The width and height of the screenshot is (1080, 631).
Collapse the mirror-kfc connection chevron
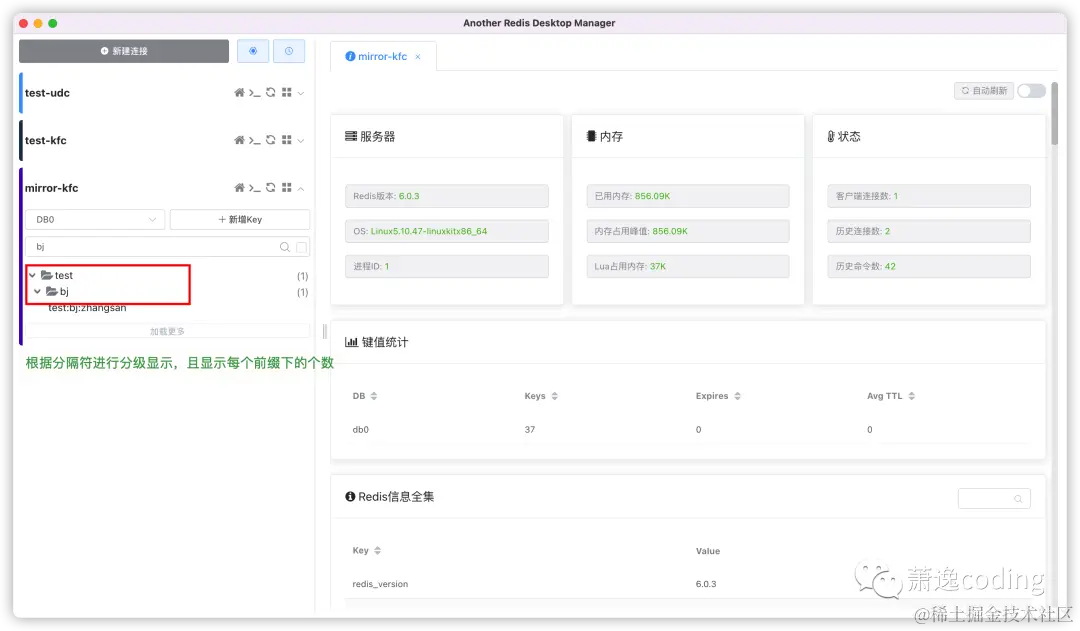pyautogui.click(x=301, y=188)
